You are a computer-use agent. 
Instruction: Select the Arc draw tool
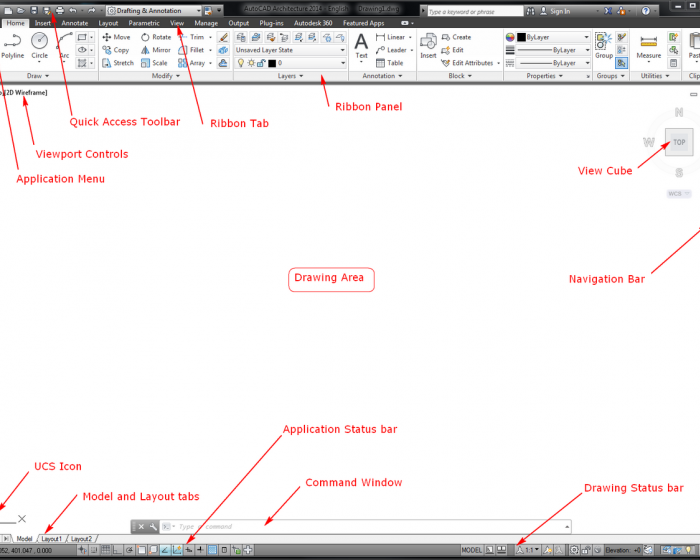coord(64,46)
